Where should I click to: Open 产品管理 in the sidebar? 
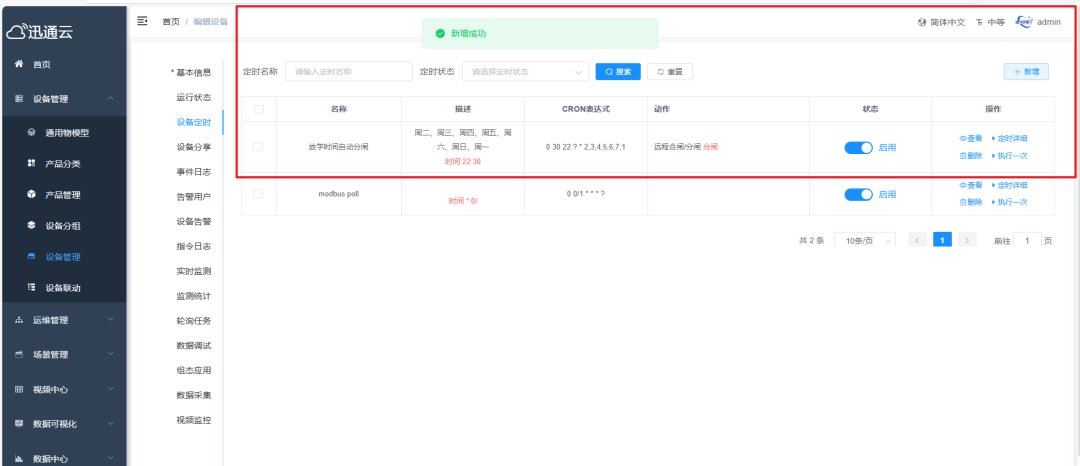(63, 195)
